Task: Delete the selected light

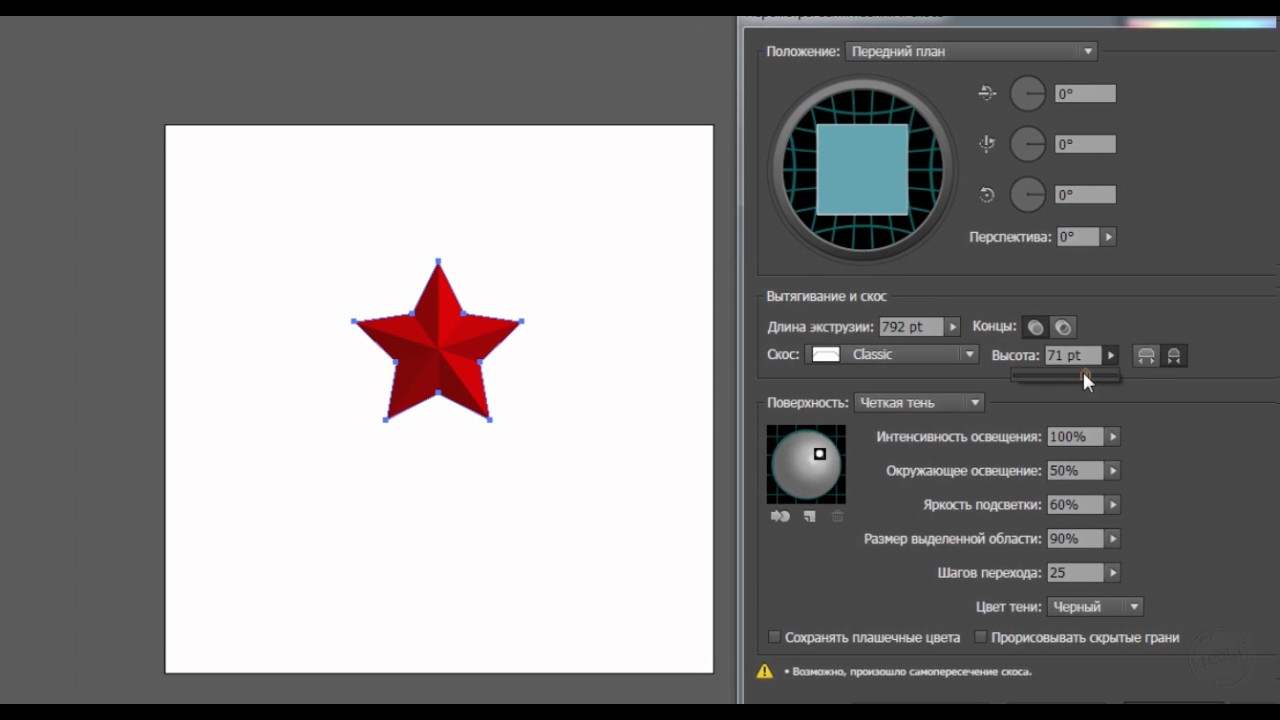Action: point(838,516)
